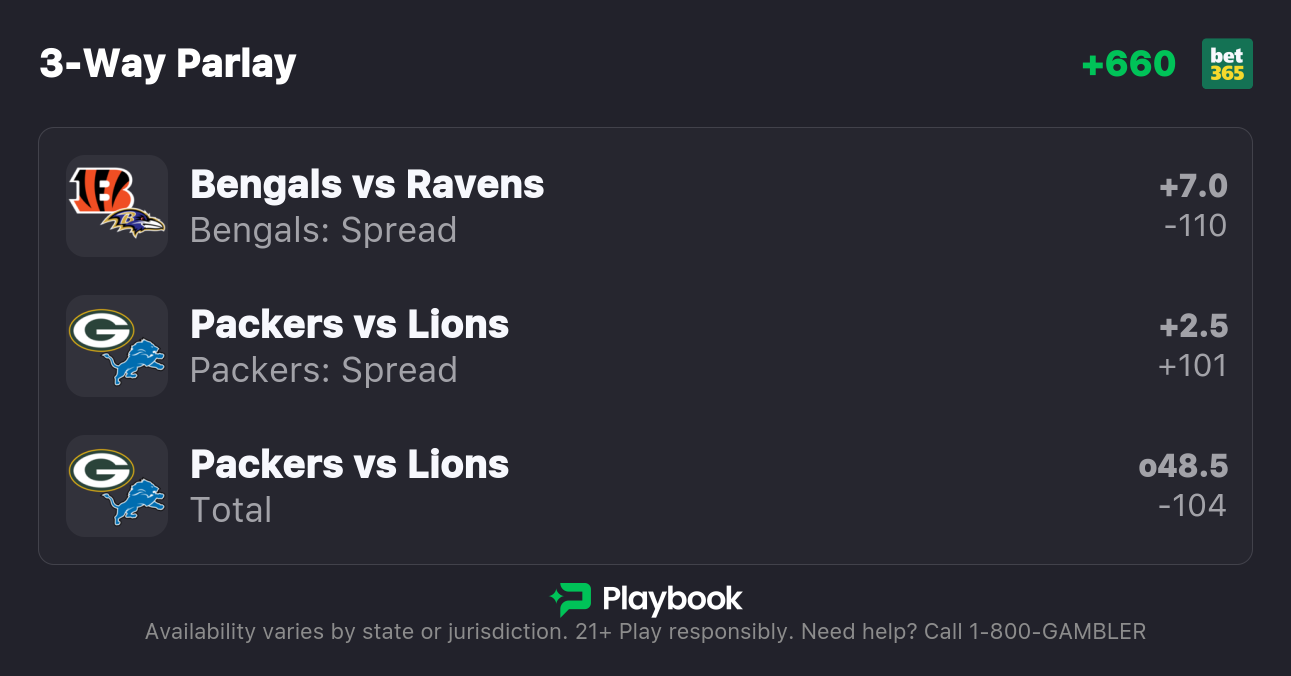
Task: Click the green Playbook logo icon
Action: point(571,599)
